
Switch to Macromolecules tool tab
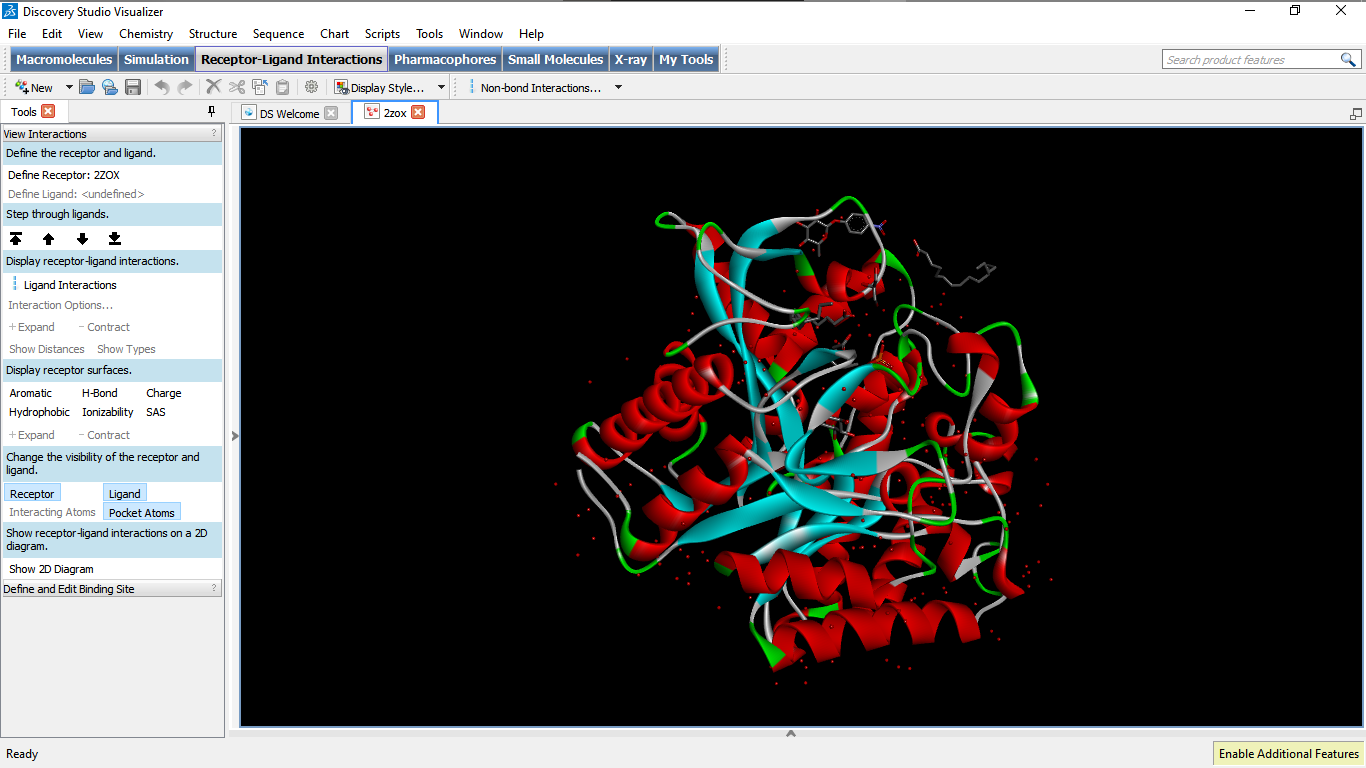coord(64,59)
